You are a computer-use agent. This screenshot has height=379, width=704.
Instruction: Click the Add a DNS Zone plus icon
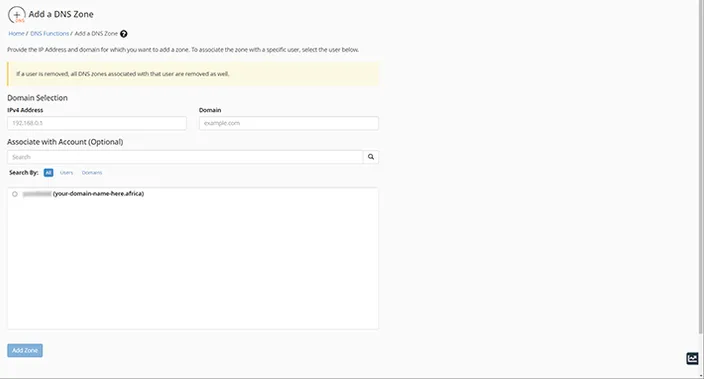[17, 14]
